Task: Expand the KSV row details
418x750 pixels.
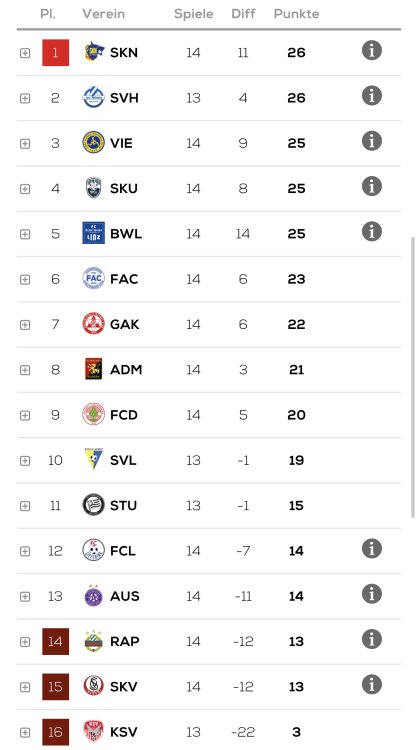Action: click(25, 732)
